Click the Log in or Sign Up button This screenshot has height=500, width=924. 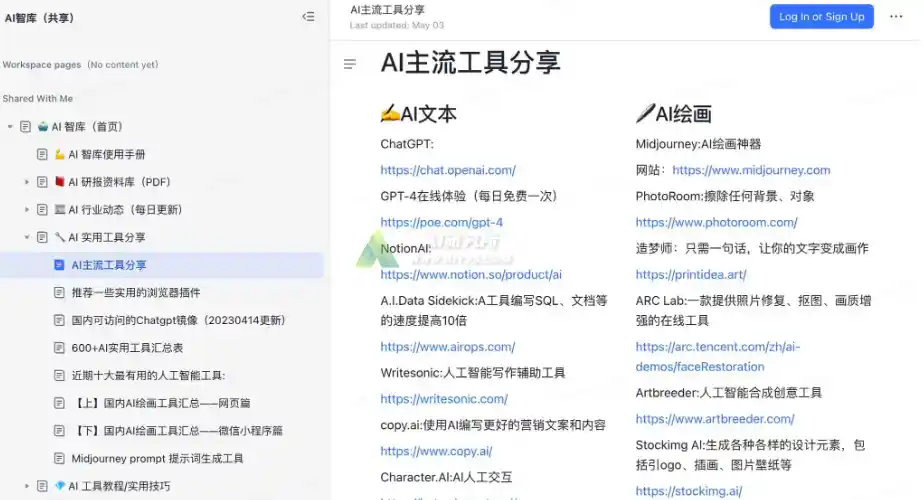click(x=821, y=17)
